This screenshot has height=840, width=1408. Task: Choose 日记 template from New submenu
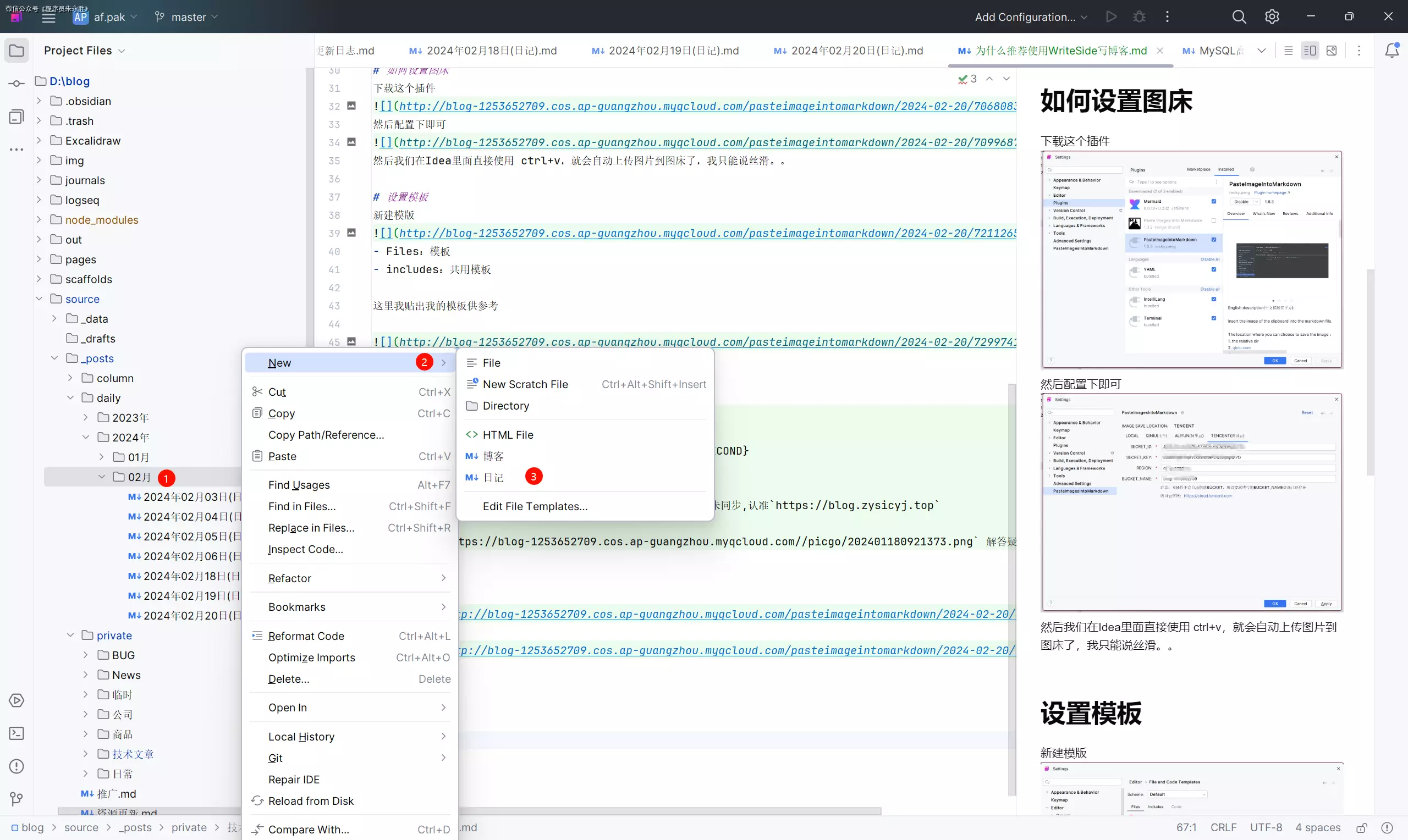pyautogui.click(x=493, y=478)
